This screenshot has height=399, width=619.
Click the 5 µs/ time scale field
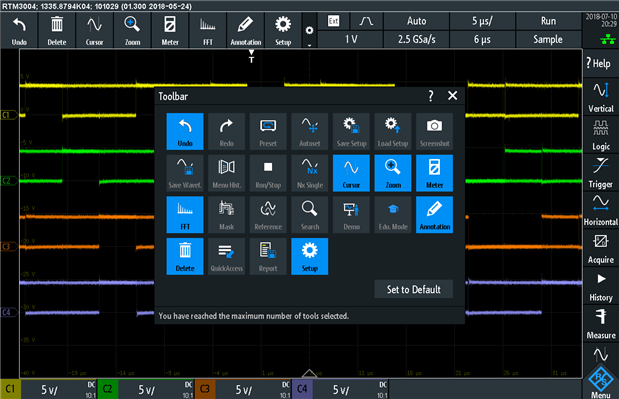pyautogui.click(x=482, y=21)
